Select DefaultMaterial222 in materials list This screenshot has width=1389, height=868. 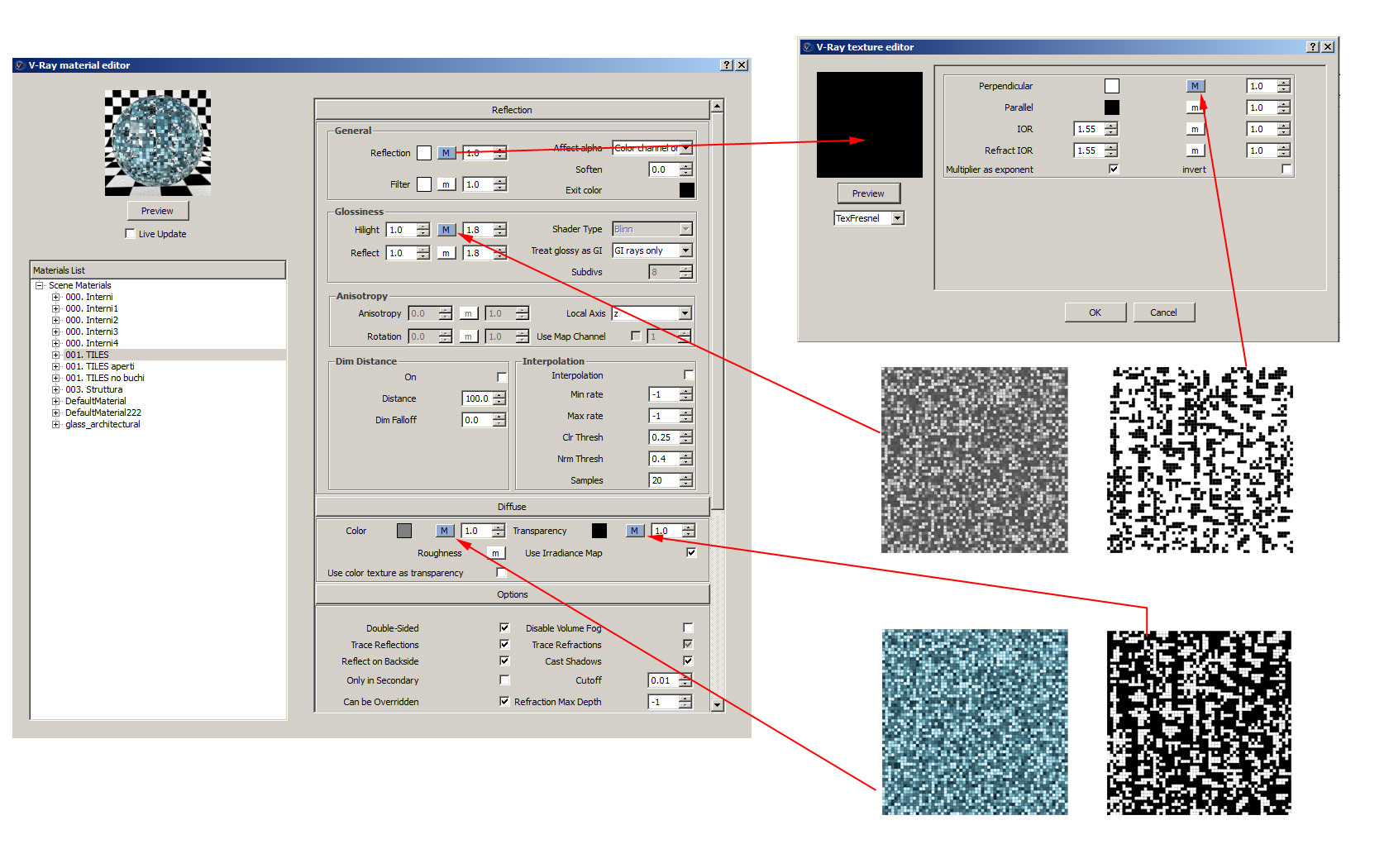coord(103,413)
